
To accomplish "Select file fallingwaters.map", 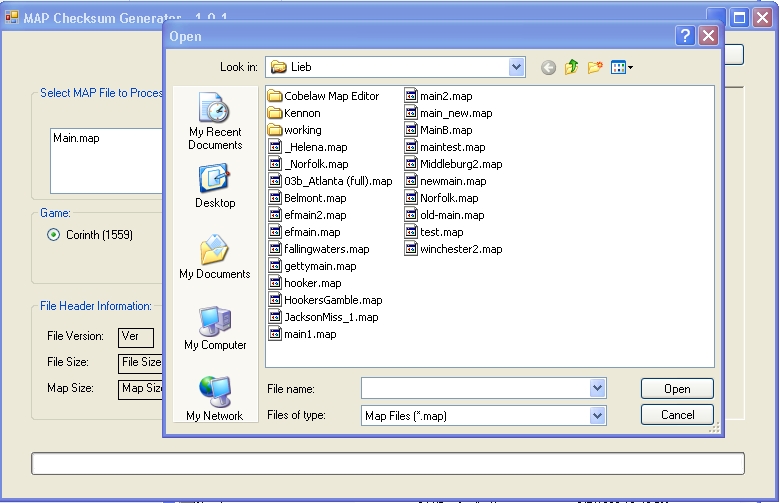I will [x=319, y=249].
